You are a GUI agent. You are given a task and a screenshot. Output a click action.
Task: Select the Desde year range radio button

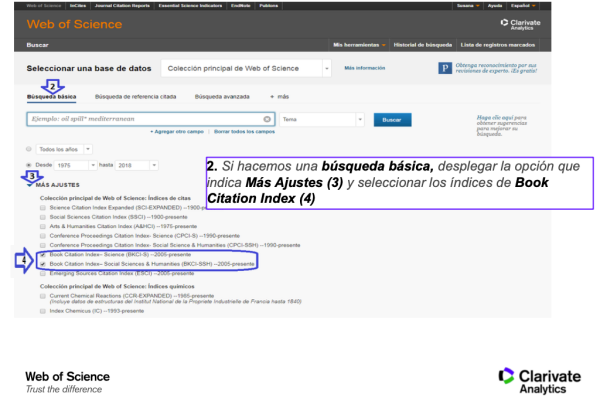pos(29,165)
